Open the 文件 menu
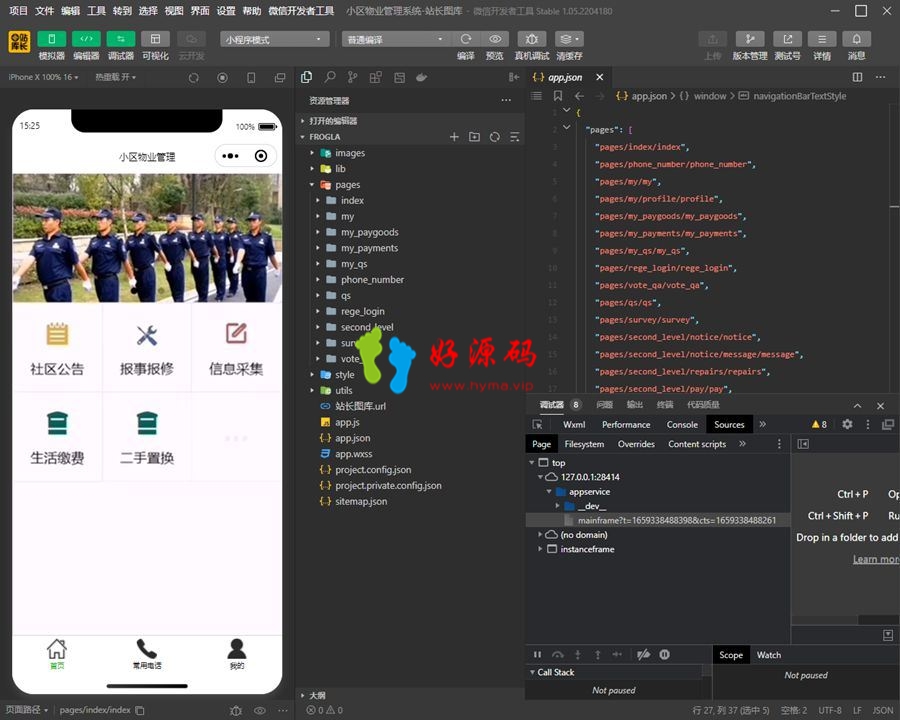 [44, 10]
